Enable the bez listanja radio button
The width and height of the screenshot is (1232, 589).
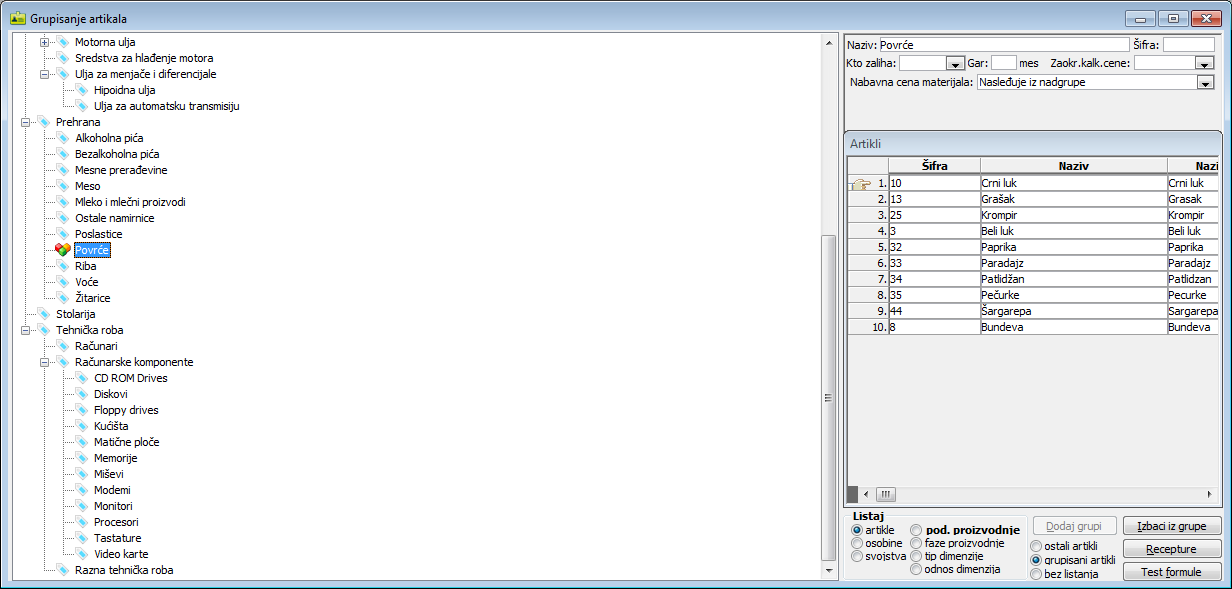[x=1036, y=574]
